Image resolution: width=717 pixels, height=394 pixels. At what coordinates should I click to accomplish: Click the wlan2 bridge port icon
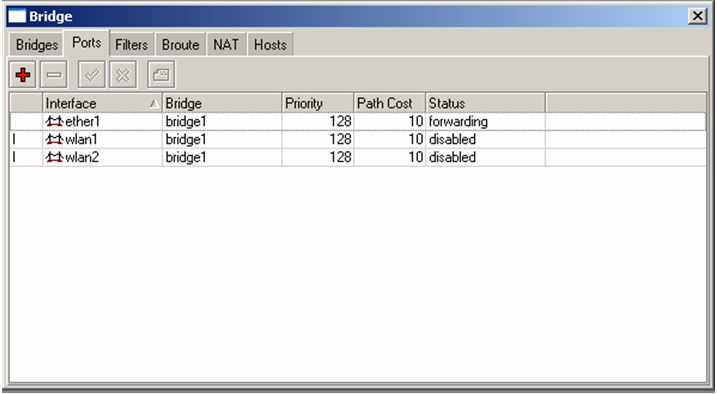coord(54,157)
